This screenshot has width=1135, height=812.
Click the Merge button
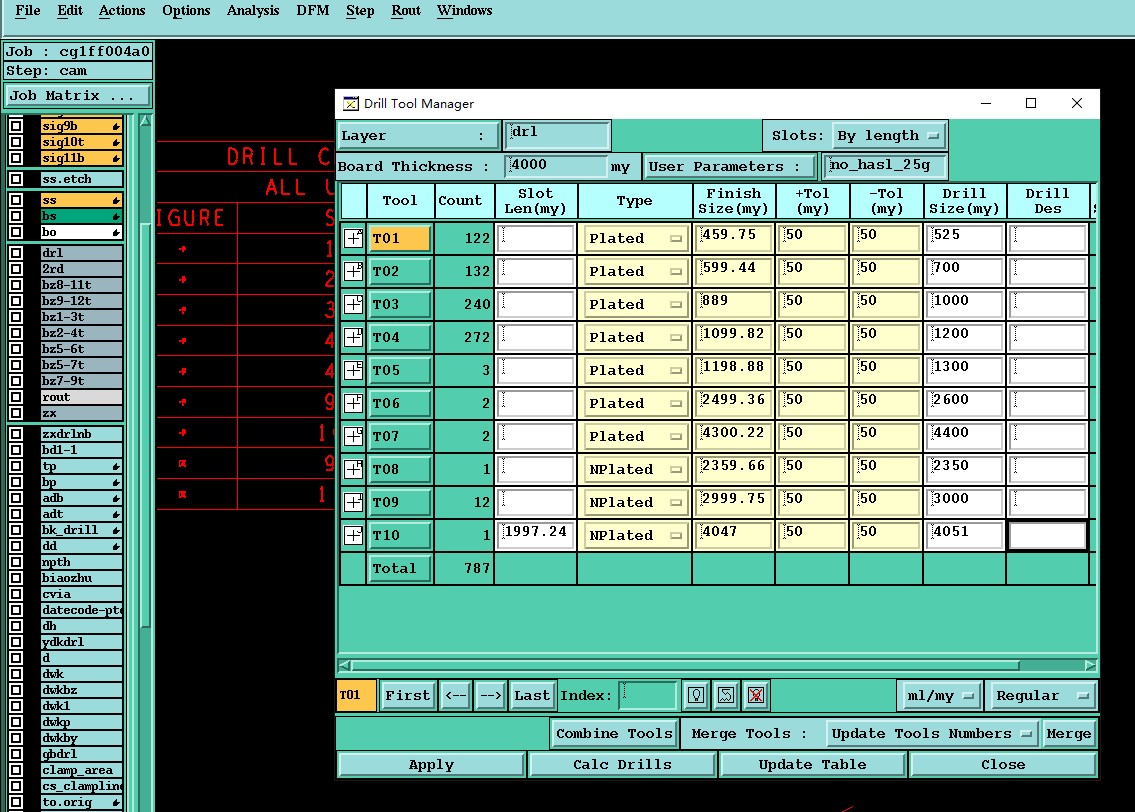1068,733
